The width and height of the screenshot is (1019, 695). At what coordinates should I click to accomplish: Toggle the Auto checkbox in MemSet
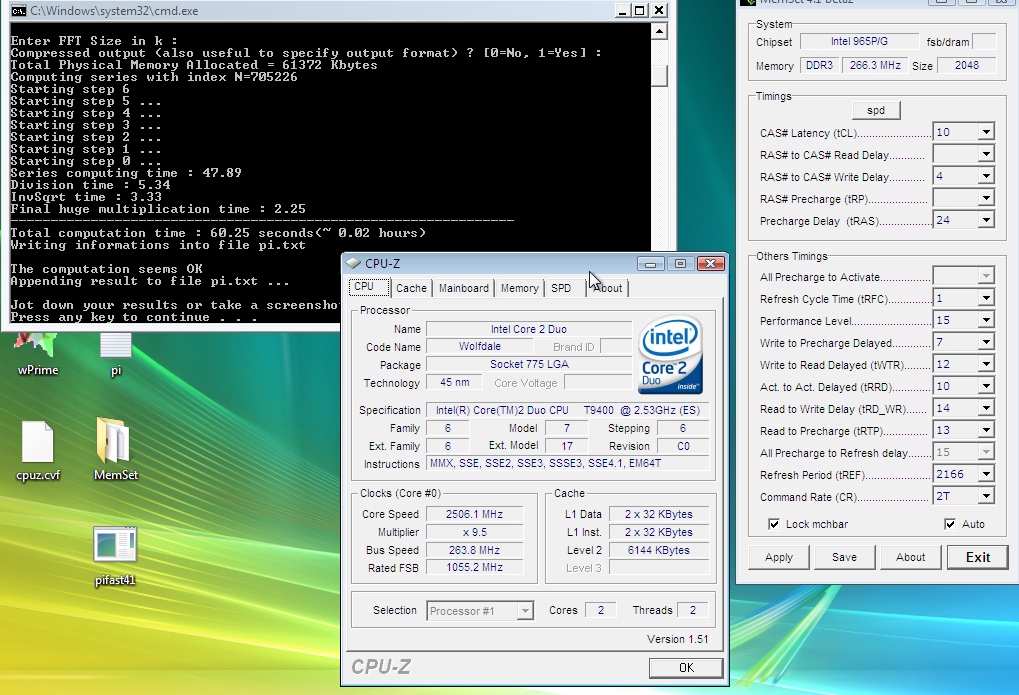(x=950, y=524)
